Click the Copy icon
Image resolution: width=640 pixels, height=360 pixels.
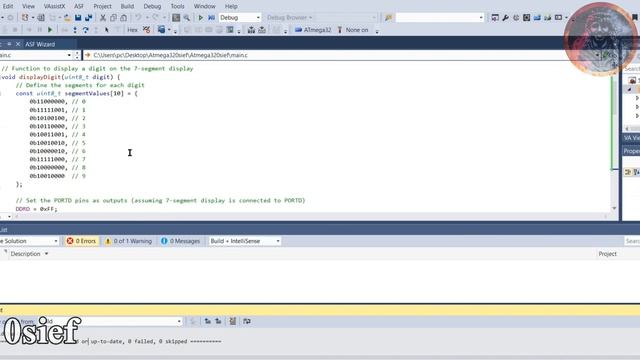[113, 18]
